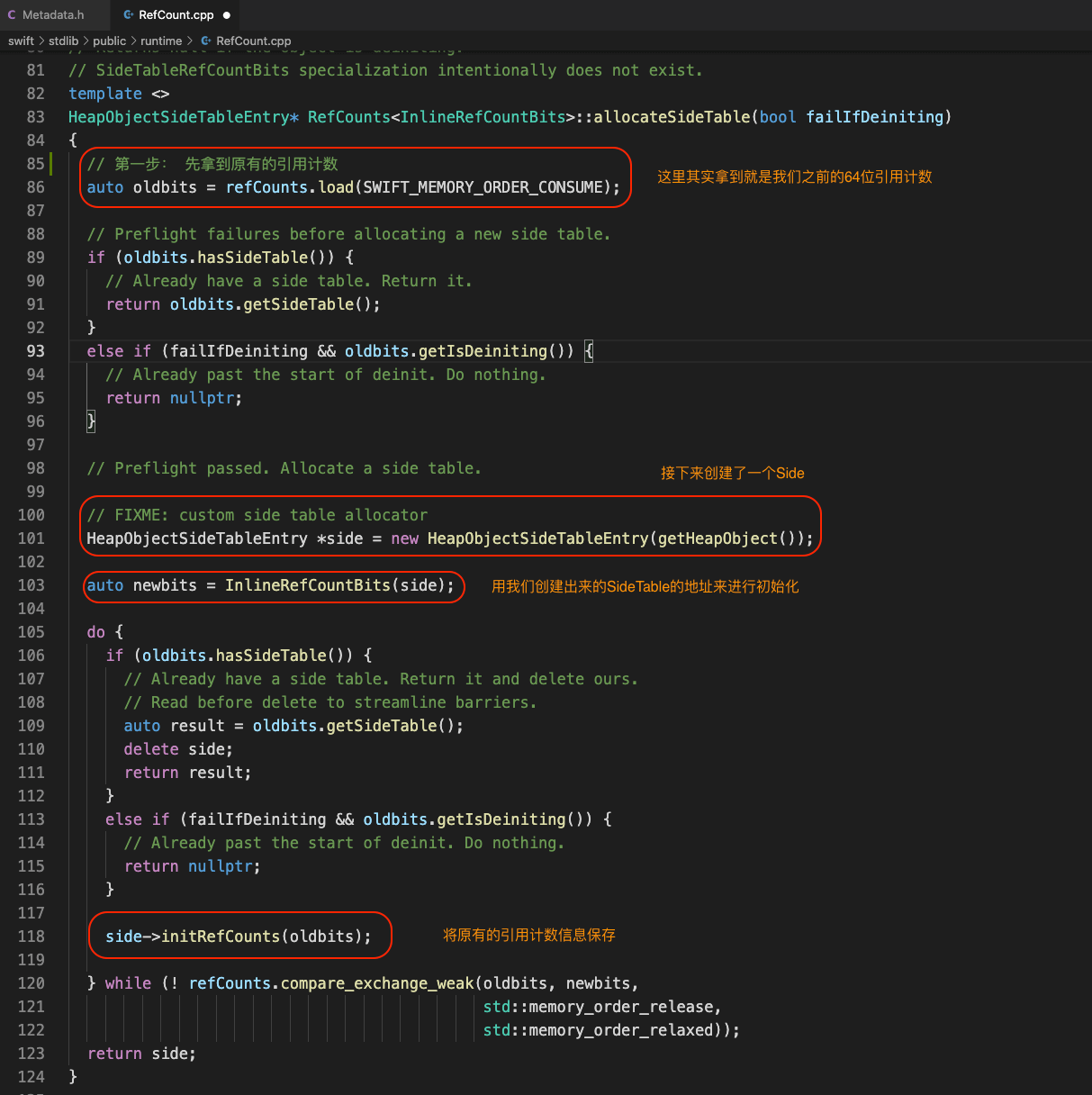Image resolution: width=1092 pixels, height=1095 pixels.
Task: Open the public breadcrumb segment
Action: click(x=109, y=41)
